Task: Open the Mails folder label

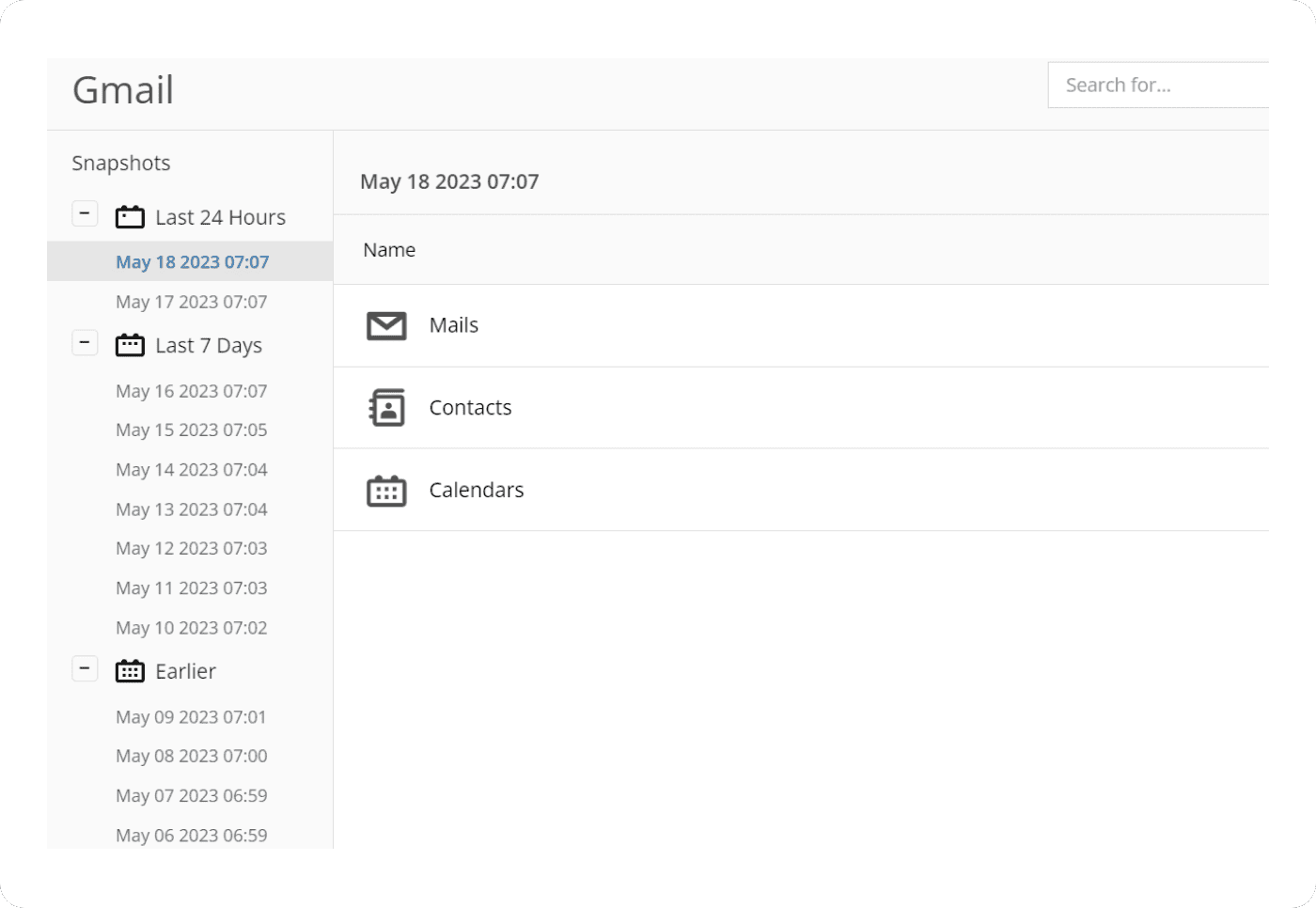Action: 453,325
